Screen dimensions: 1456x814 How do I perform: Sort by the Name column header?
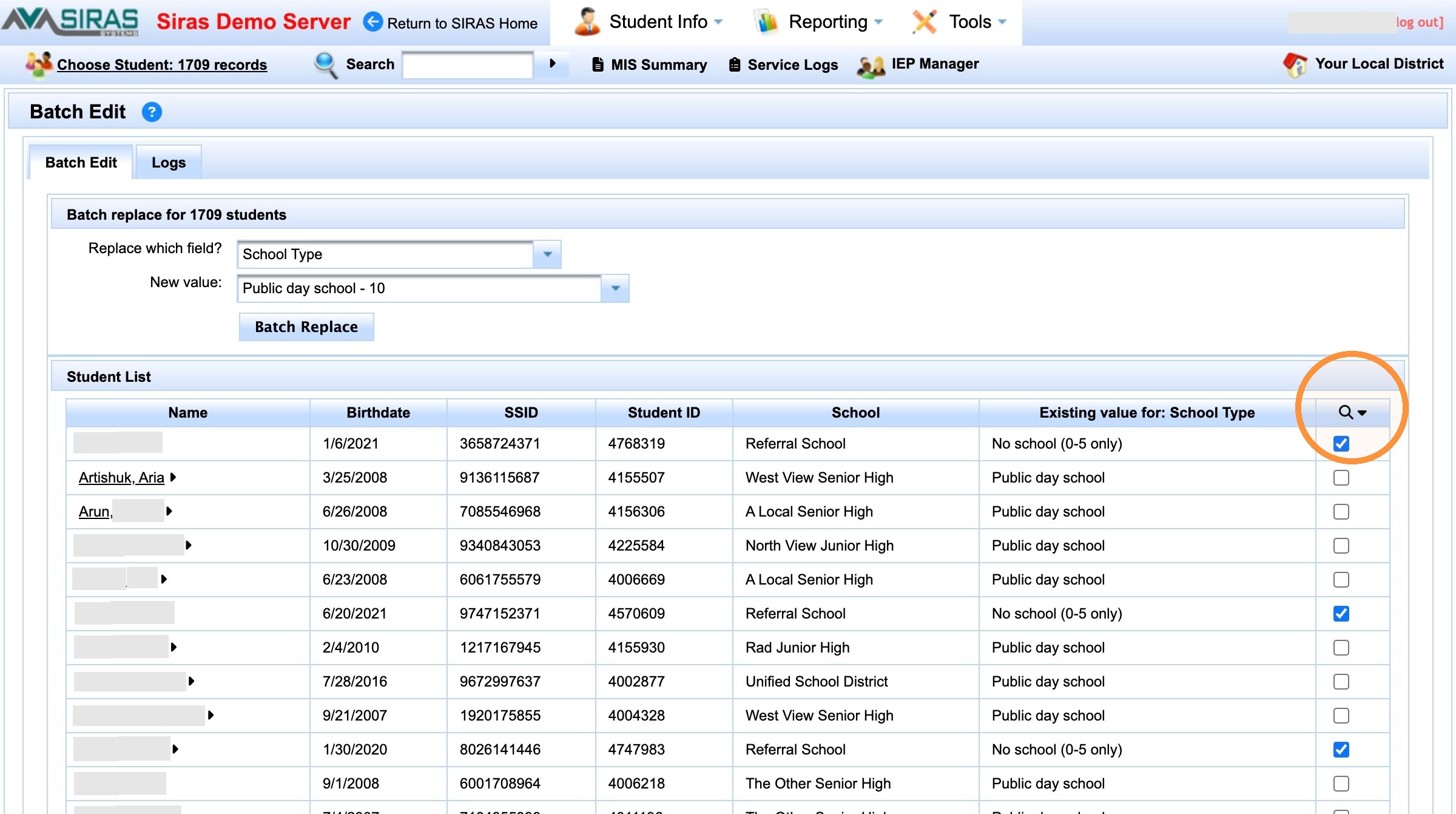188,413
